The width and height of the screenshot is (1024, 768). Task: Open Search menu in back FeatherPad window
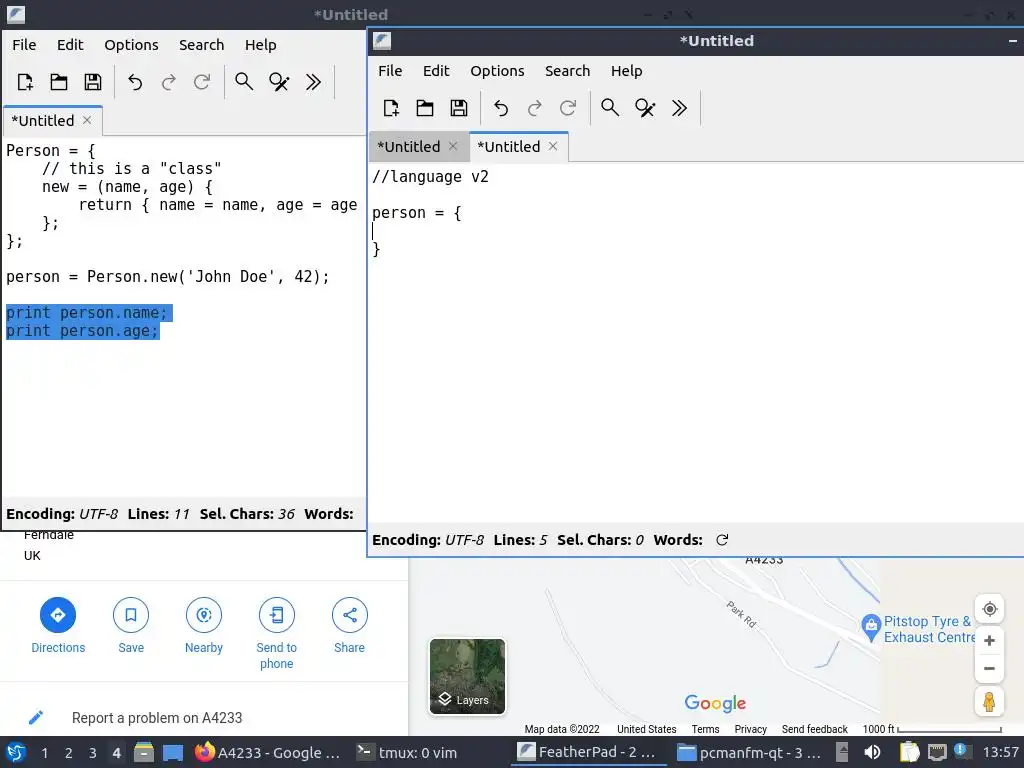(x=202, y=44)
